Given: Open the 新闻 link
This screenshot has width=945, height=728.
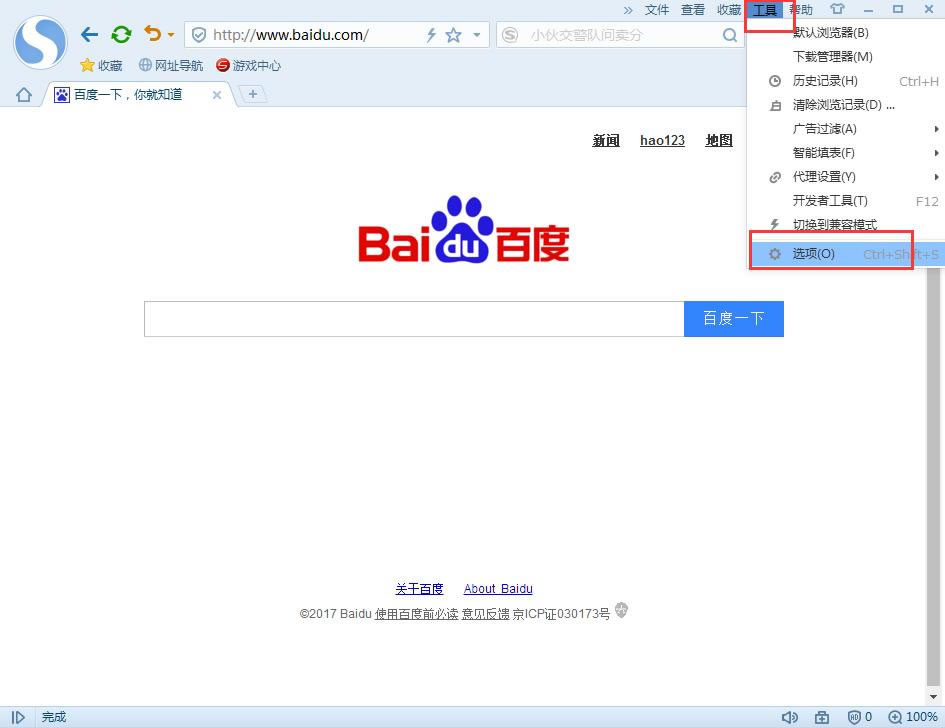Looking at the screenshot, I should [606, 140].
